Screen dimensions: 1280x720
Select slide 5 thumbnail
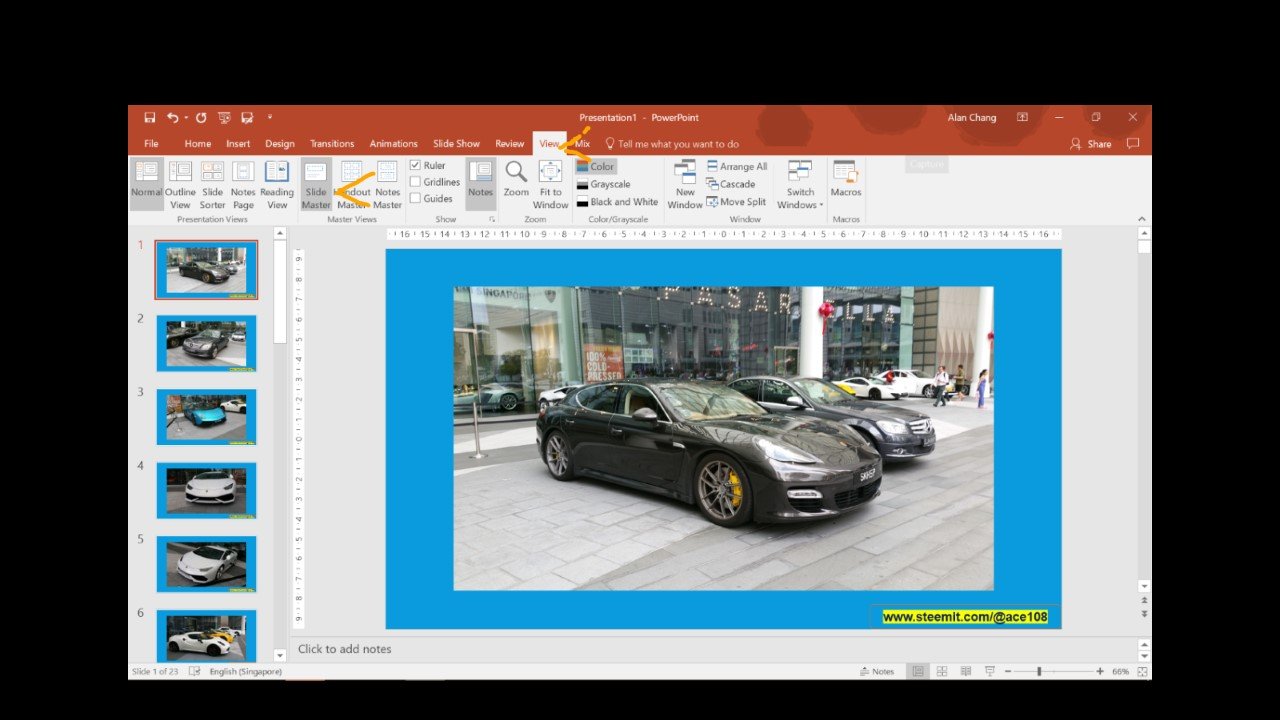[206, 564]
